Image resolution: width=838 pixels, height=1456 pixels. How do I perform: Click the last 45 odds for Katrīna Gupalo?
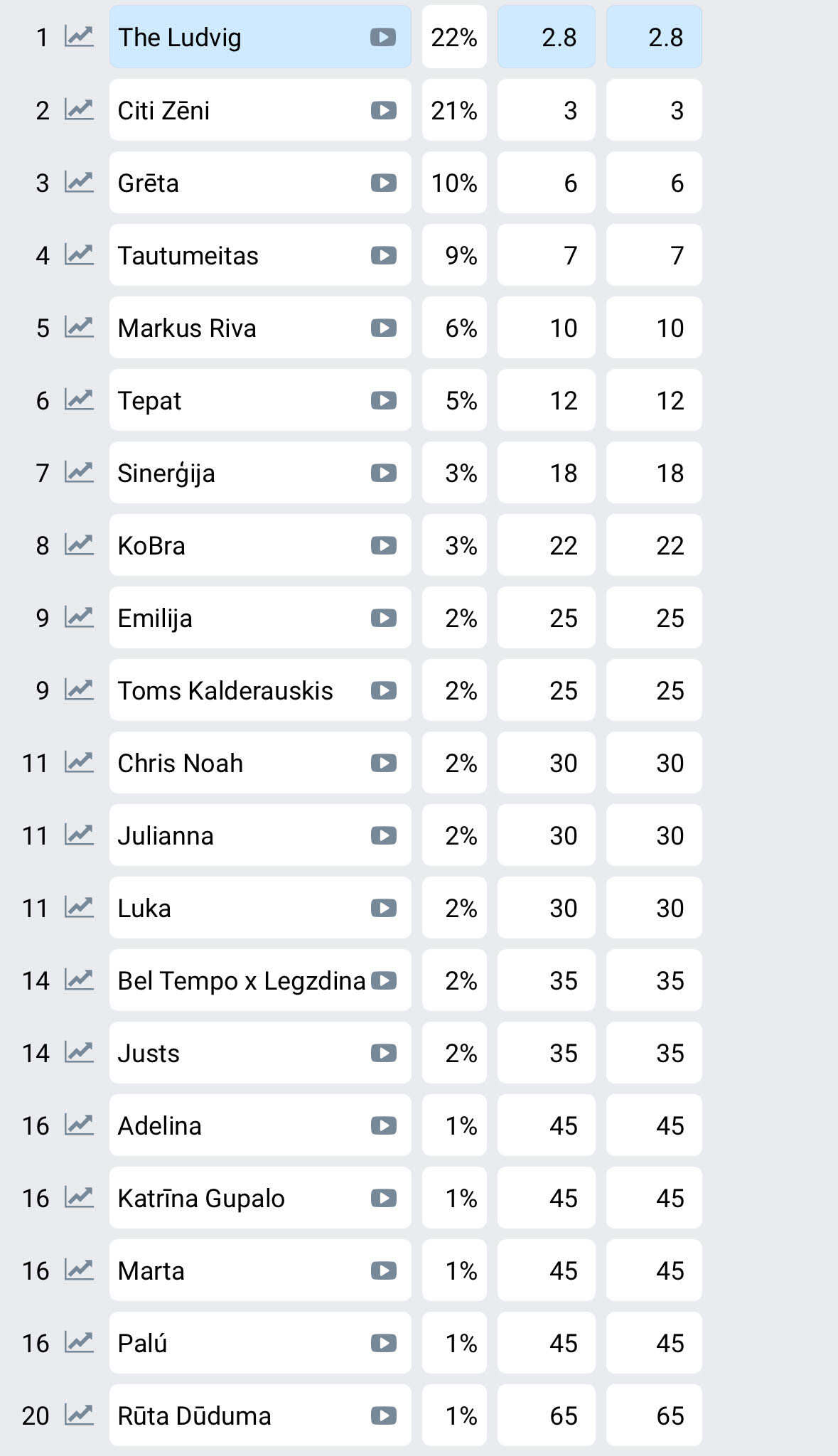coord(654,1198)
